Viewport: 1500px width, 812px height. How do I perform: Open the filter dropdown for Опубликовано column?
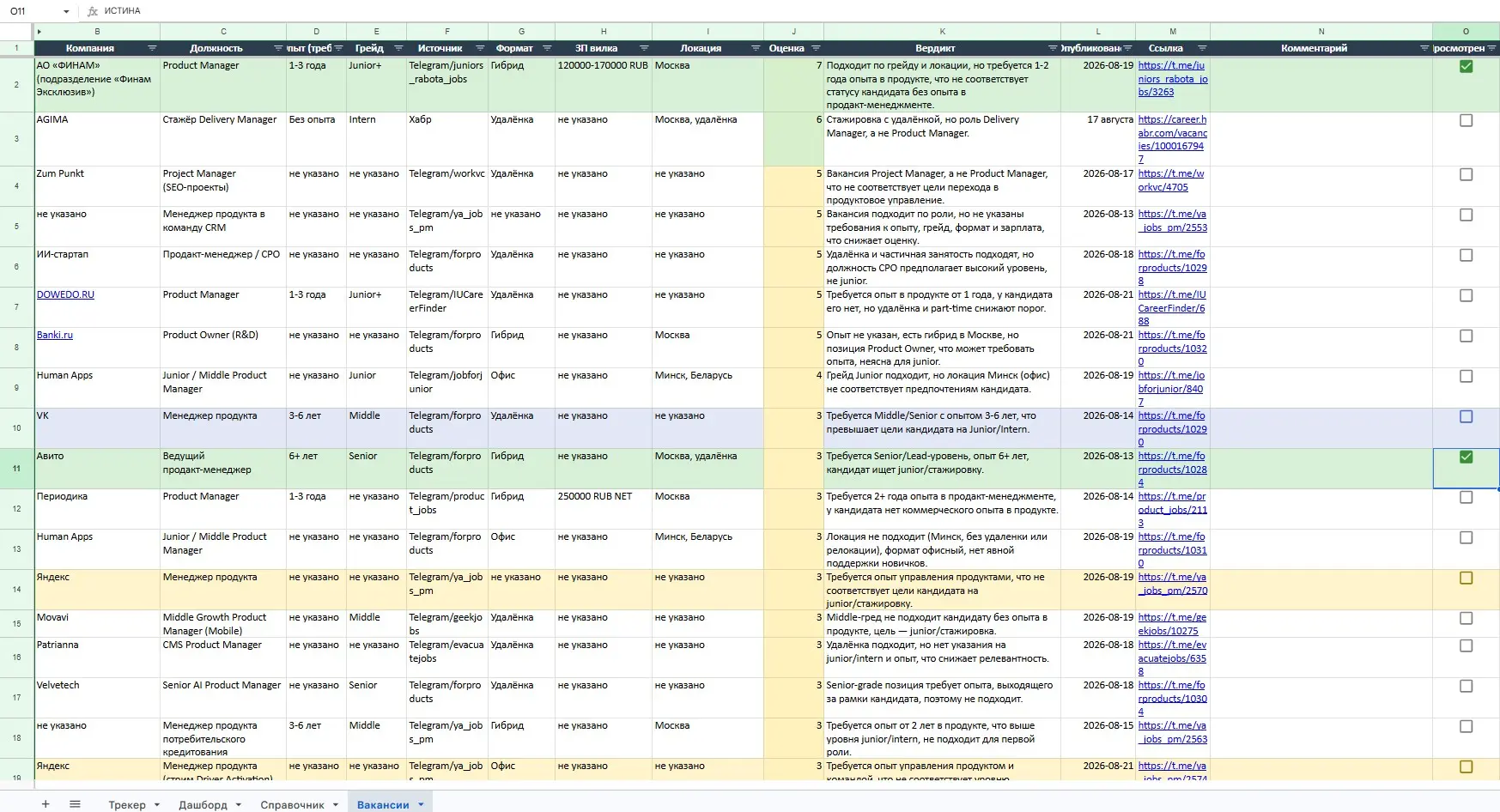pos(1127,48)
